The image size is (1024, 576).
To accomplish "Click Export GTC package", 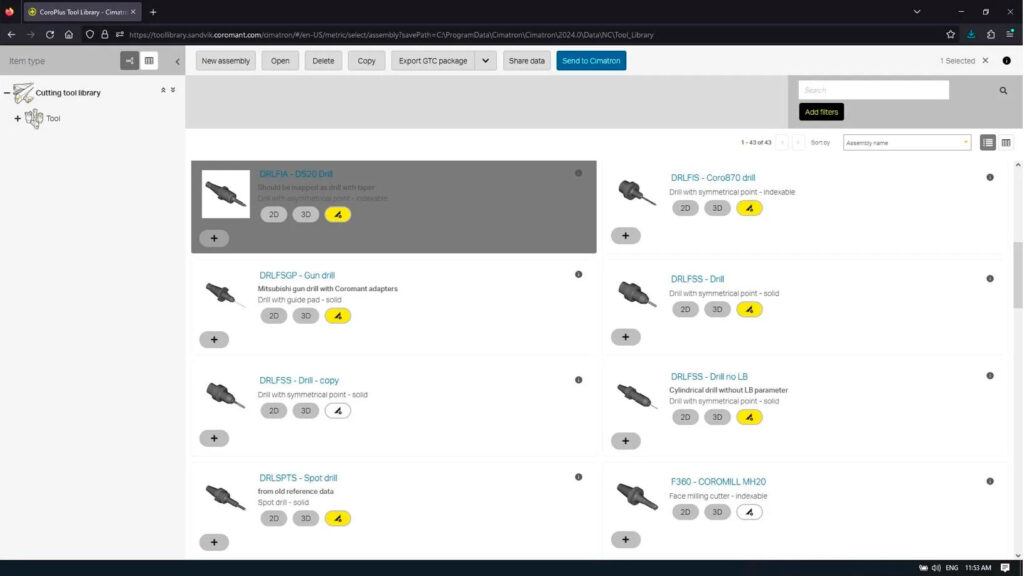I will [x=433, y=61].
